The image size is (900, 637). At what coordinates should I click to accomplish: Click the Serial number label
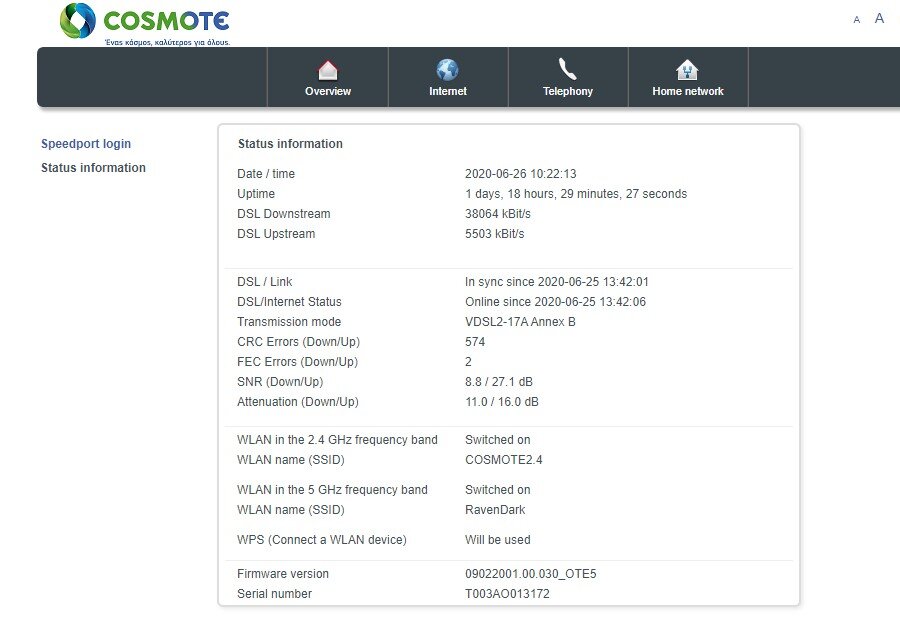click(x=274, y=594)
